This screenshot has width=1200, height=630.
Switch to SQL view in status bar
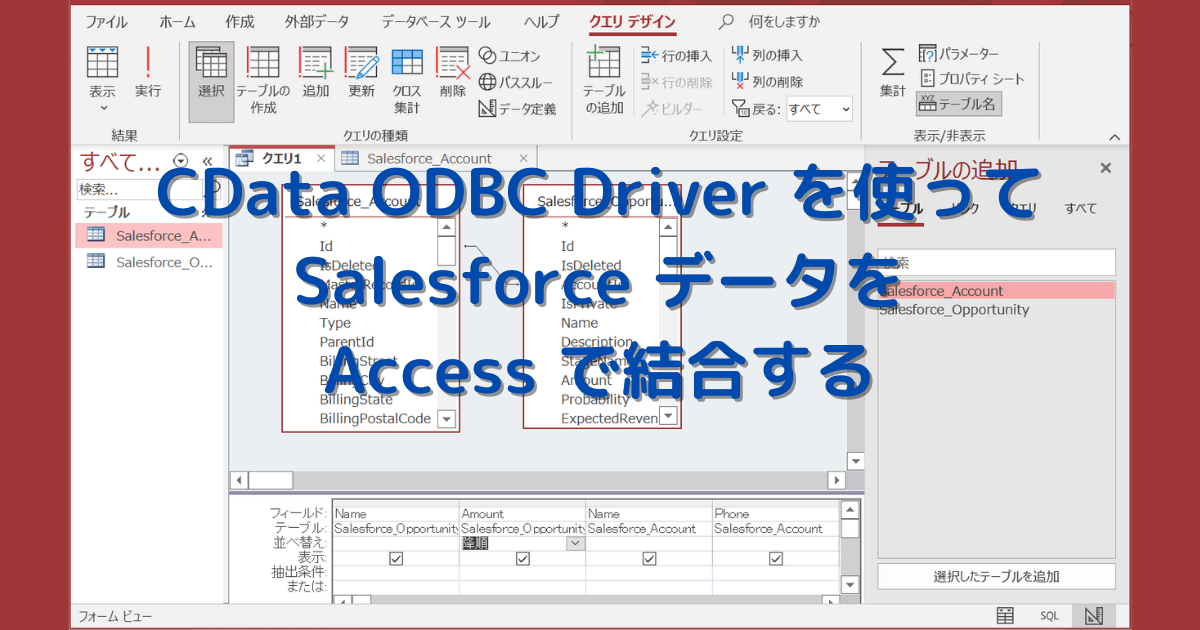click(1049, 616)
